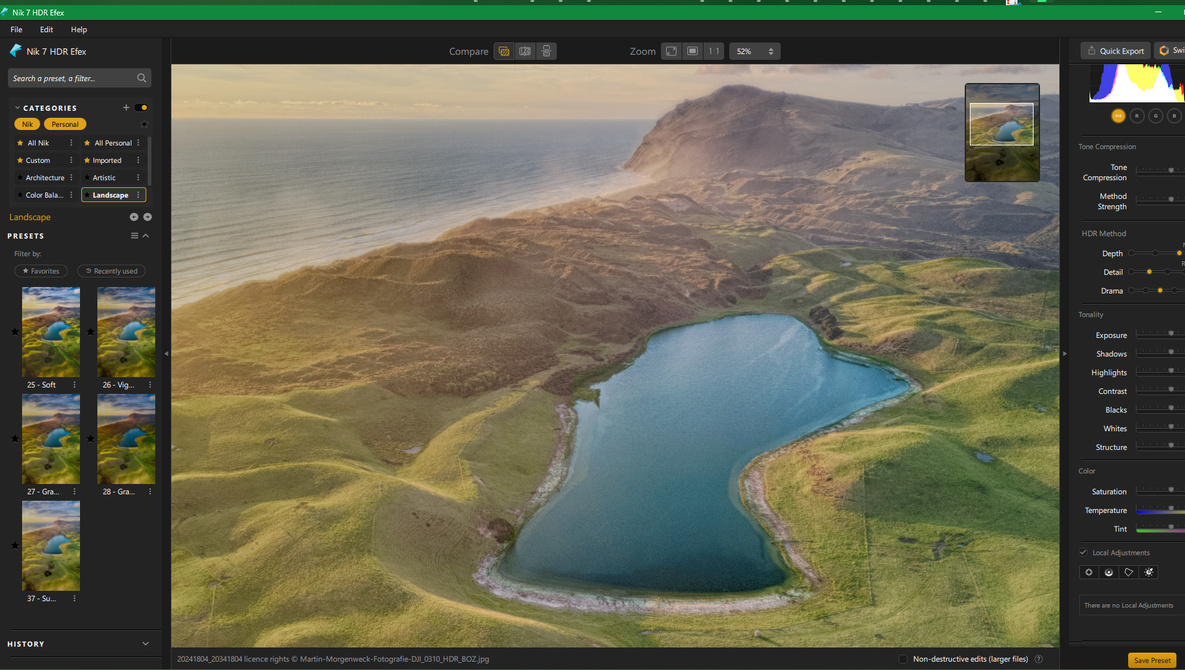Apply the 25 - Soft preset thumbnail

(x=51, y=332)
